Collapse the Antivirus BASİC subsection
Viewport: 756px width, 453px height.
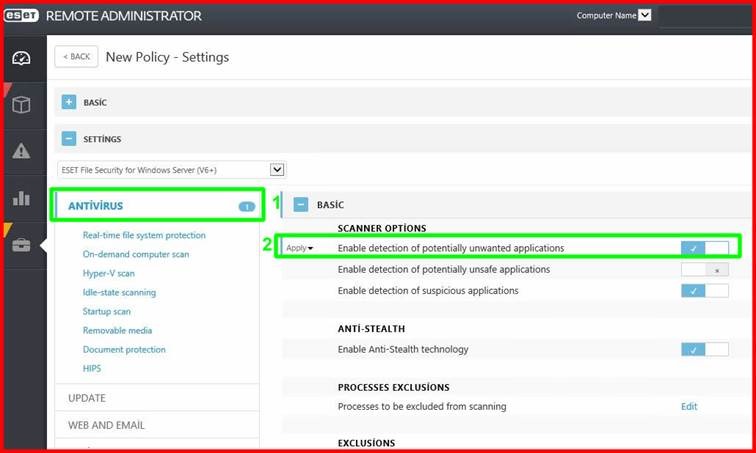pos(301,205)
